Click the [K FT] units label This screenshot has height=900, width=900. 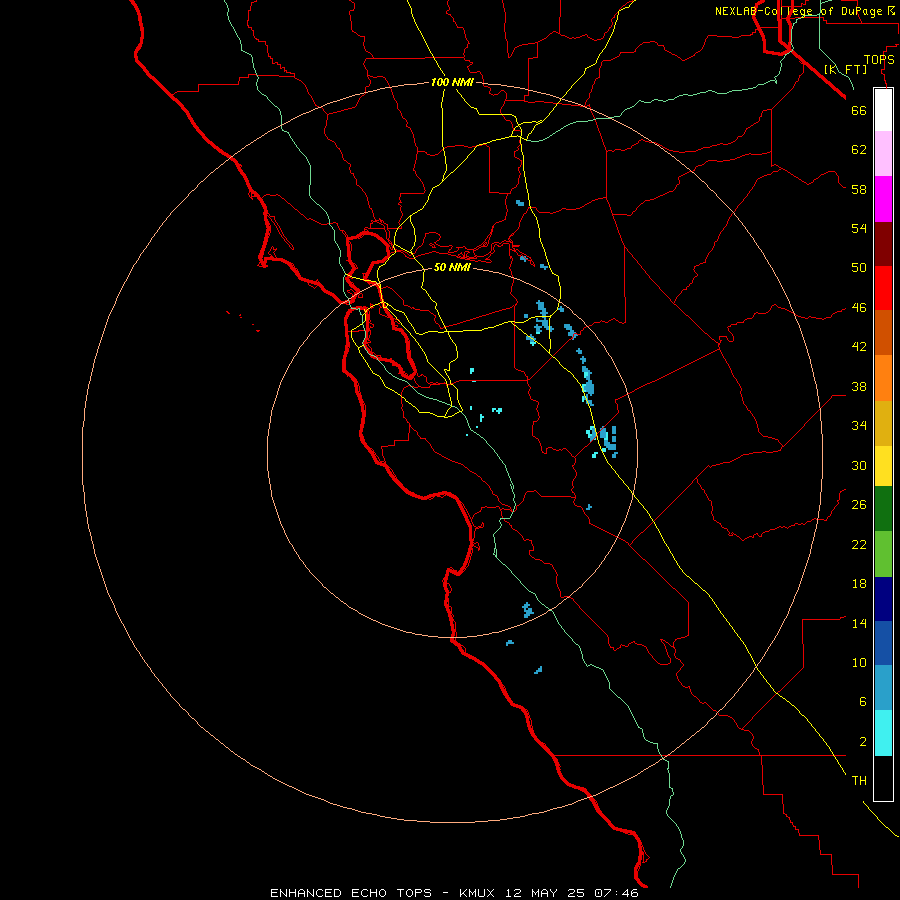845,70
